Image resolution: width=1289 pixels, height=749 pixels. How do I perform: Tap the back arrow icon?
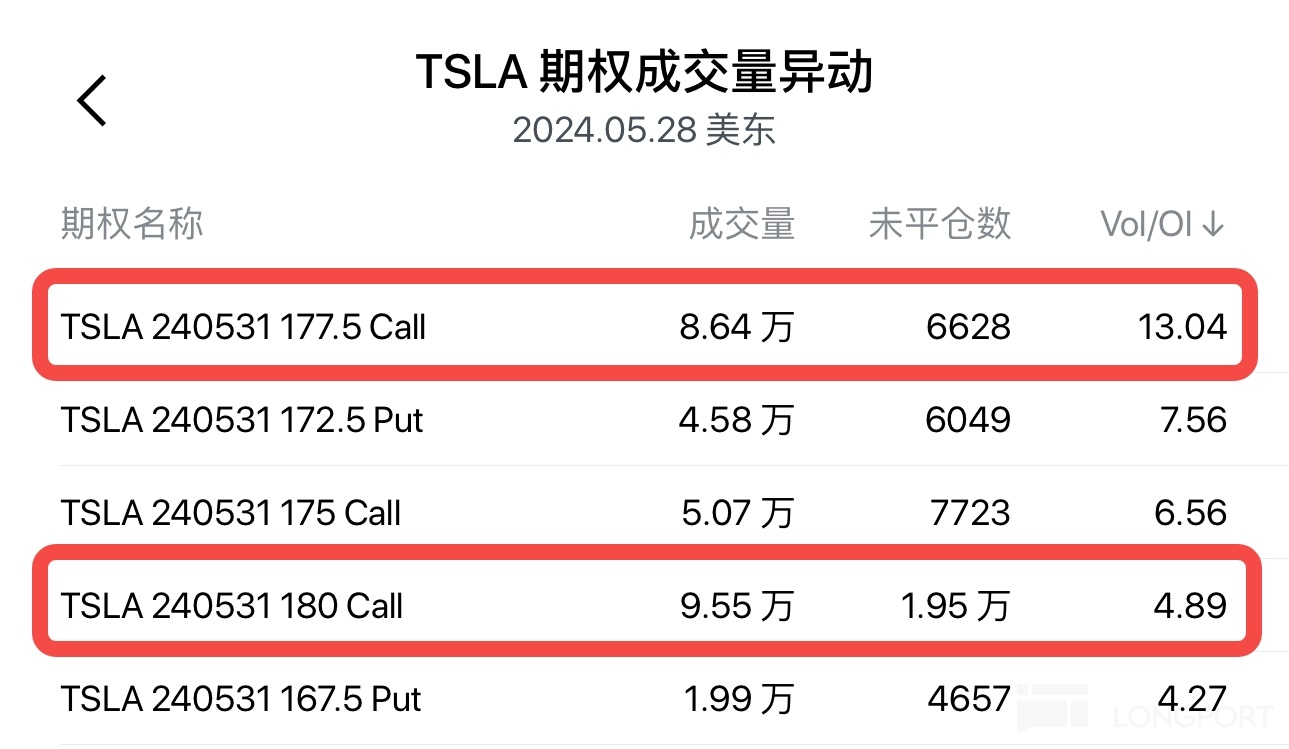[x=92, y=101]
